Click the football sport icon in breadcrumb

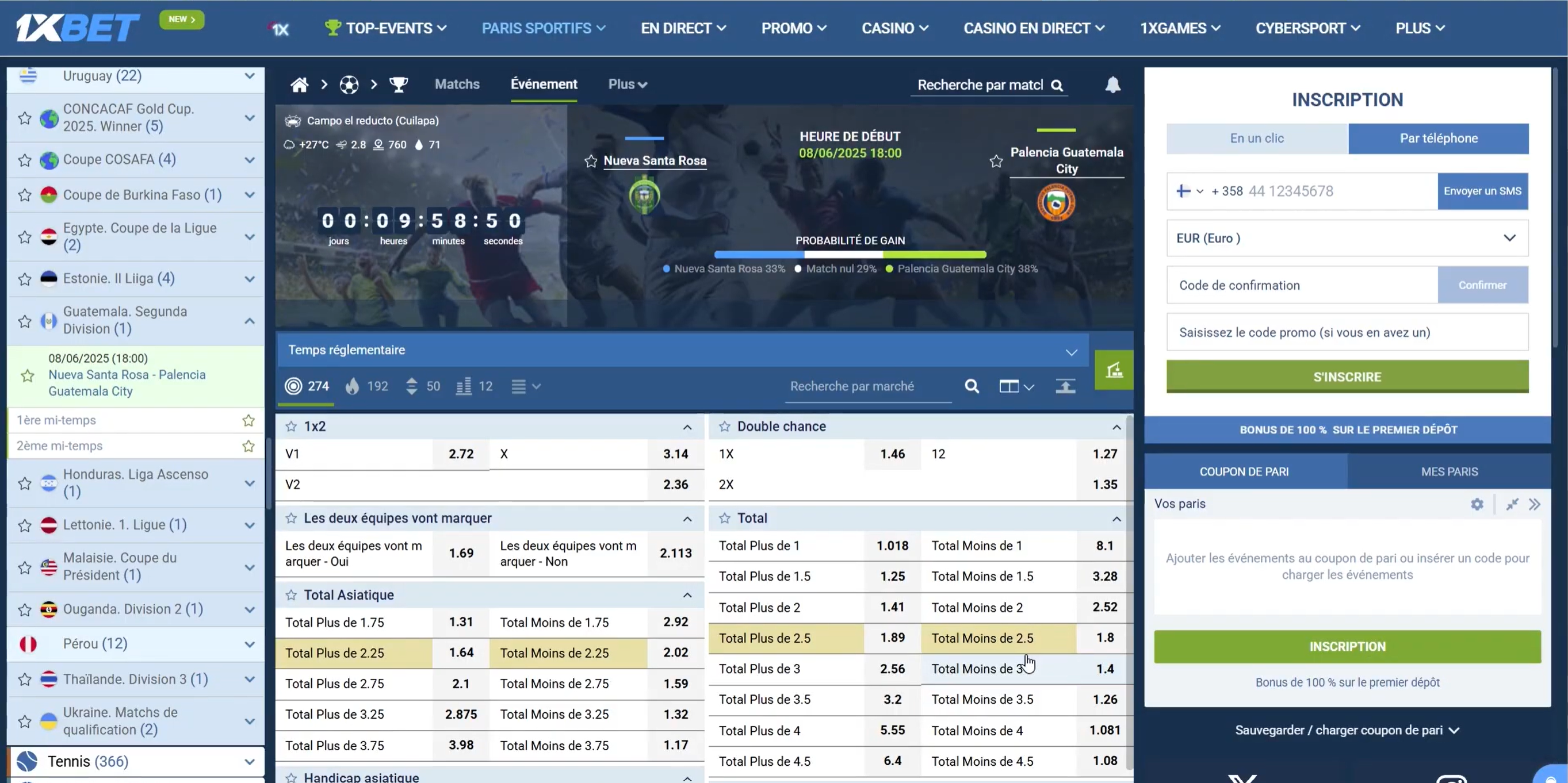(x=349, y=85)
